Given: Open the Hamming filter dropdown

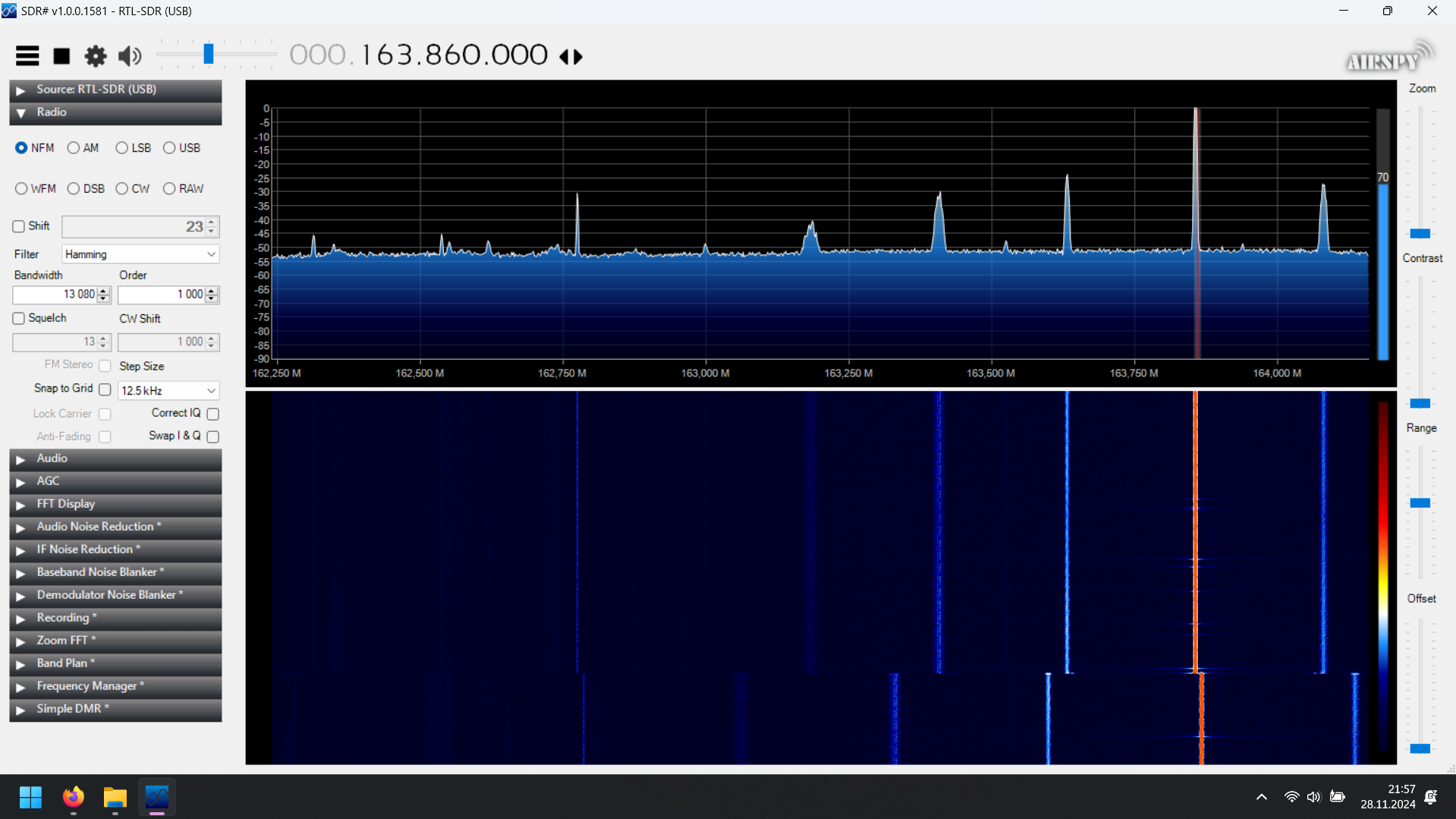Looking at the screenshot, I should (140, 254).
